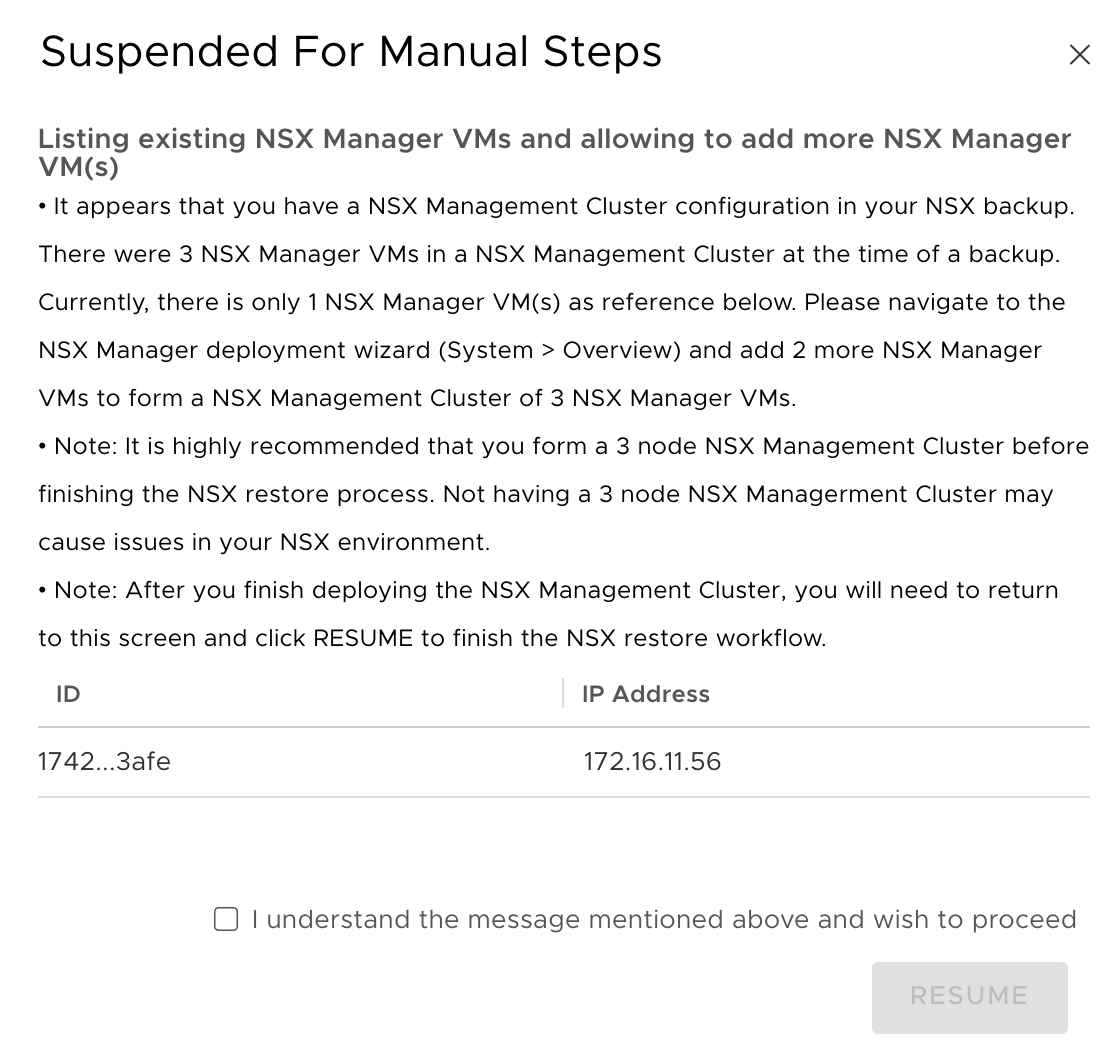The height and width of the screenshot is (1058, 1118).
Task: Sort the table by ID column header
Action: (68, 694)
